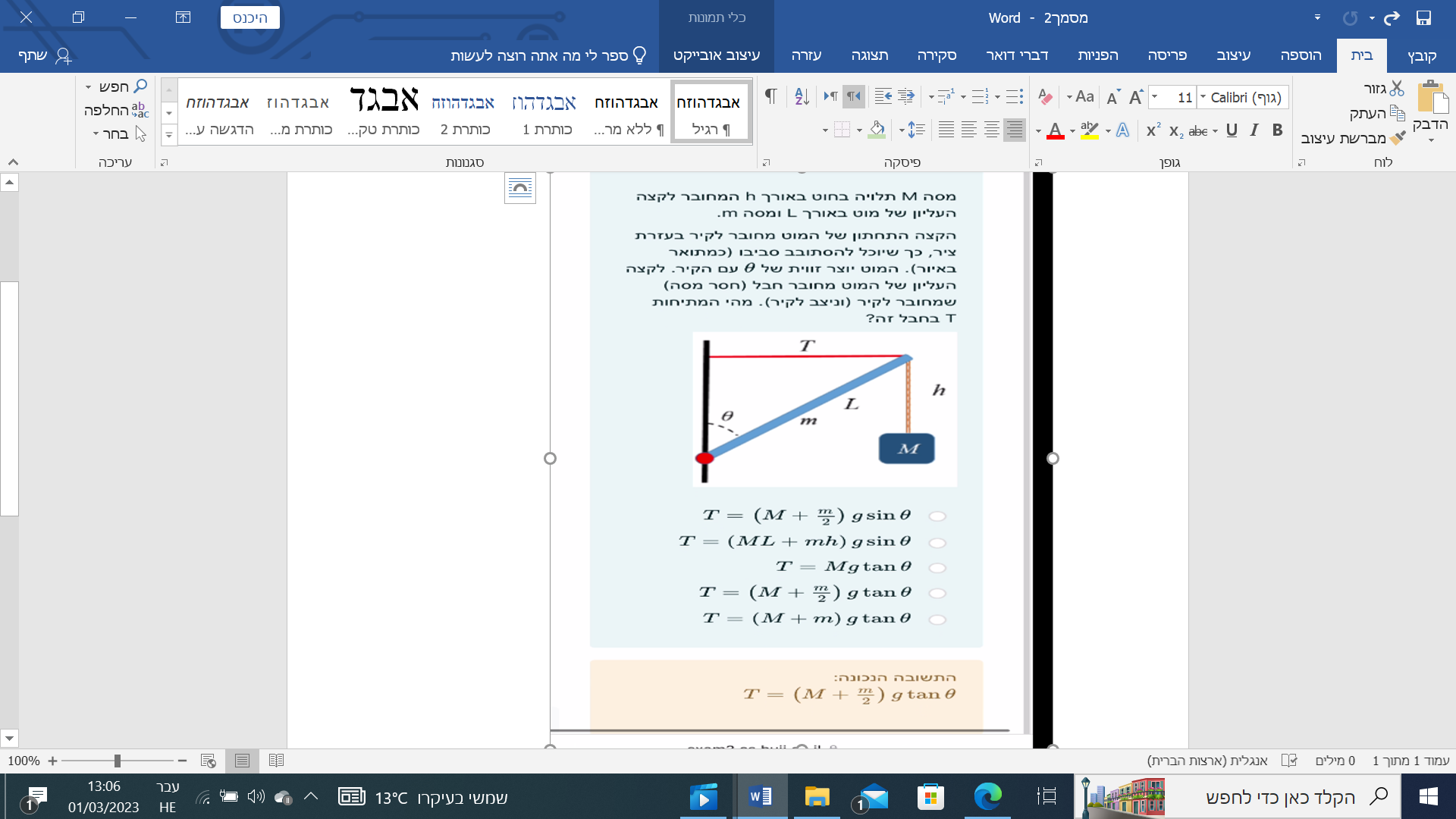The height and width of the screenshot is (819, 1456).
Task: Click the zoom slider handle
Action: pyautogui.click(x=118, y=761)
